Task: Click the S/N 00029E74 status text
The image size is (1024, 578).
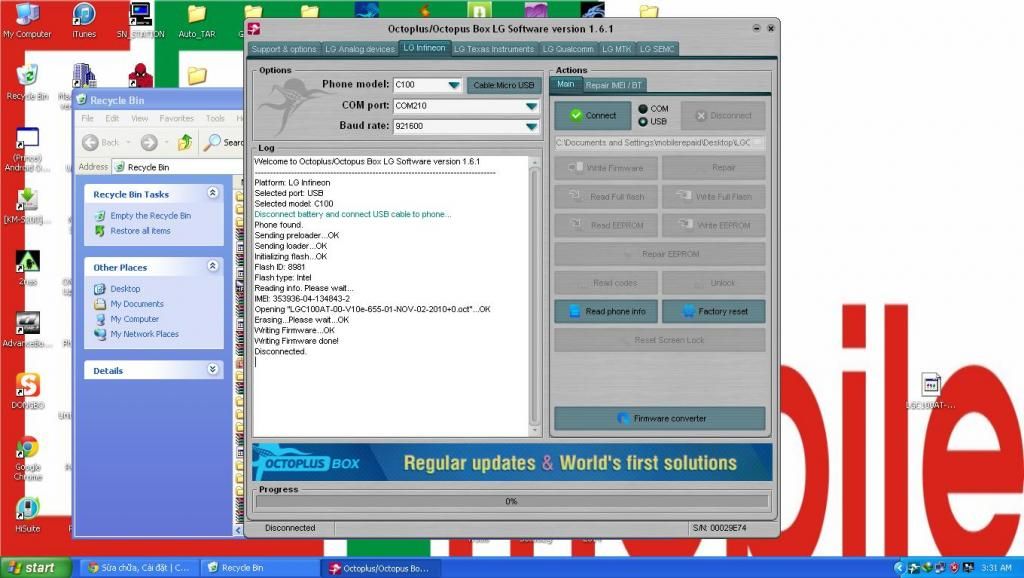Action: pyautogui.click(x=719, y=528)
